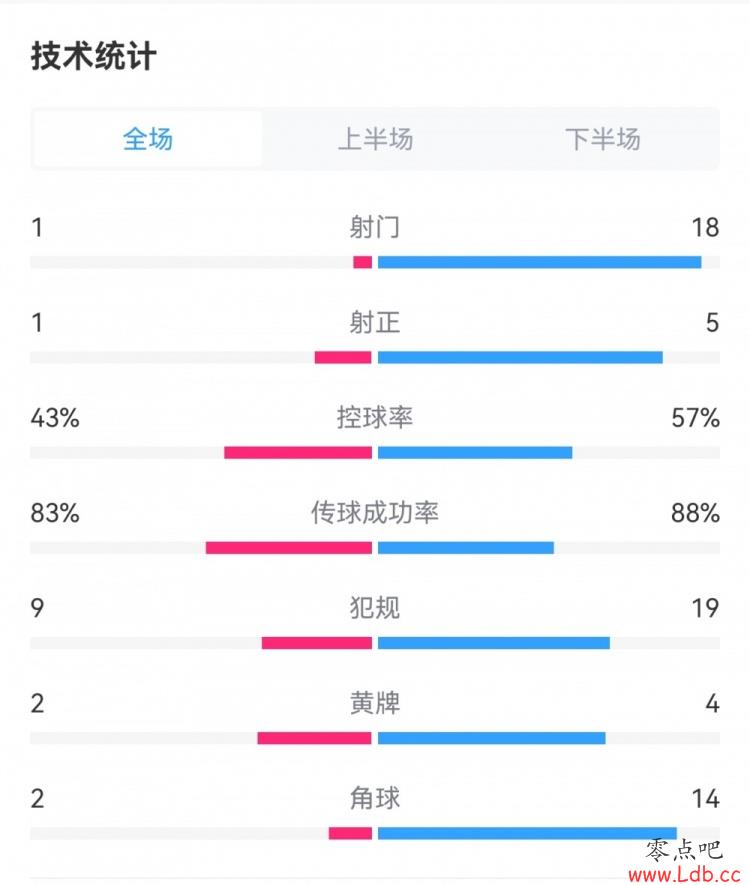
Task: Click the blue 射正 bar
Action: (520, 357)
